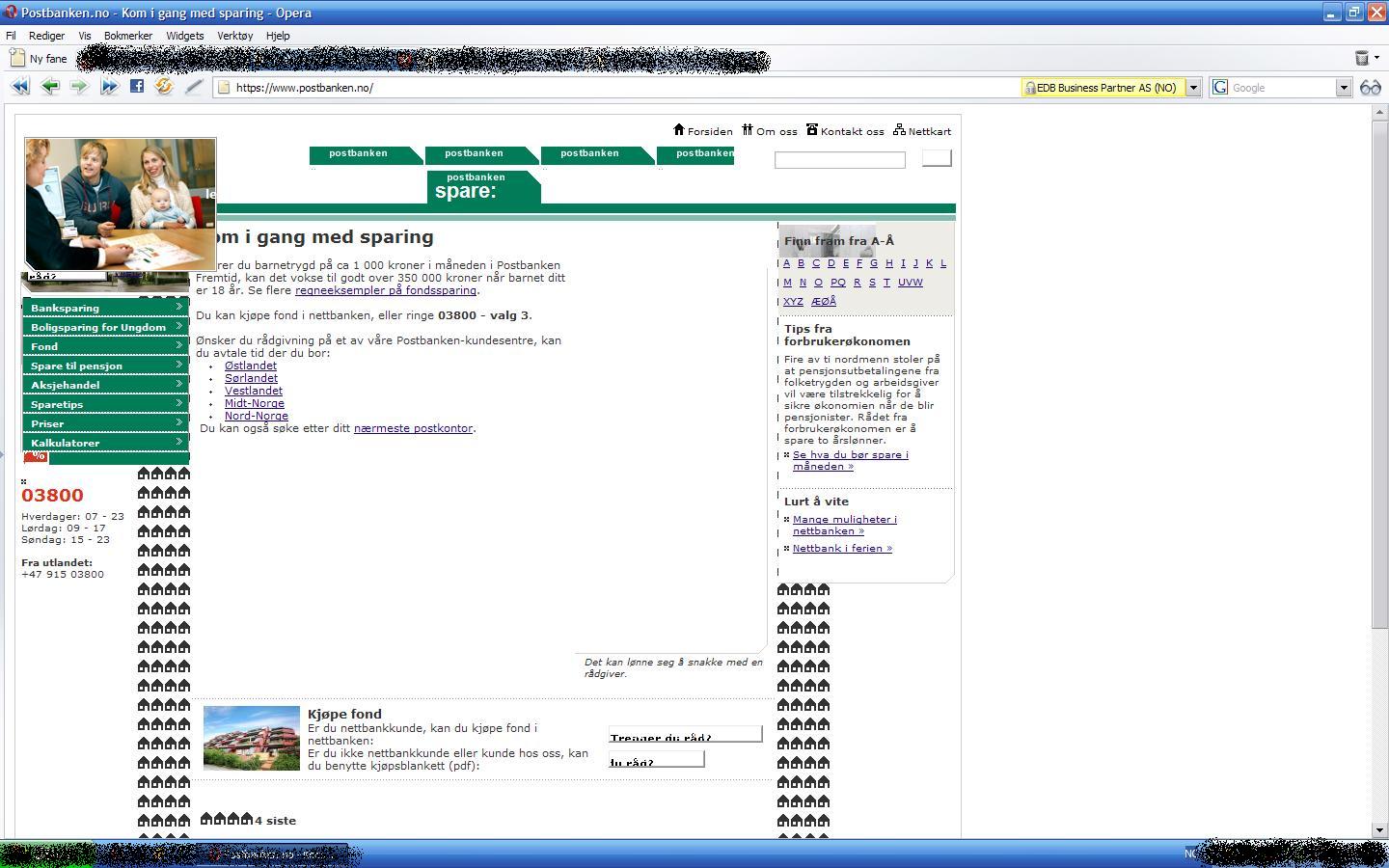Screen dimensions: 1389x868
Task: Expand the Sparetips sidebar item
Action: (x=106, y=404)
